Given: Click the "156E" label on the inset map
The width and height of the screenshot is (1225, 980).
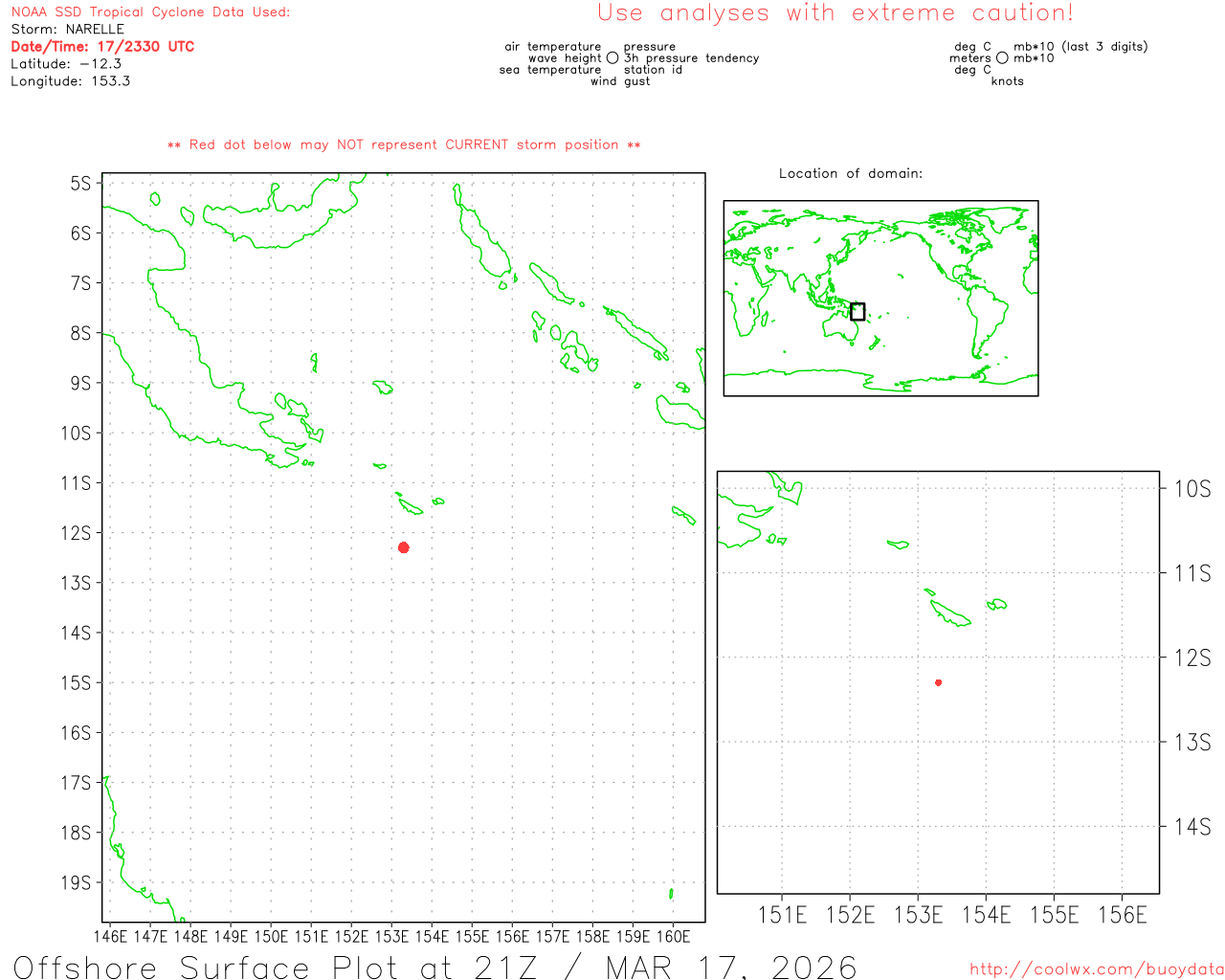Looking at the screenshot, I should 1122,916.
